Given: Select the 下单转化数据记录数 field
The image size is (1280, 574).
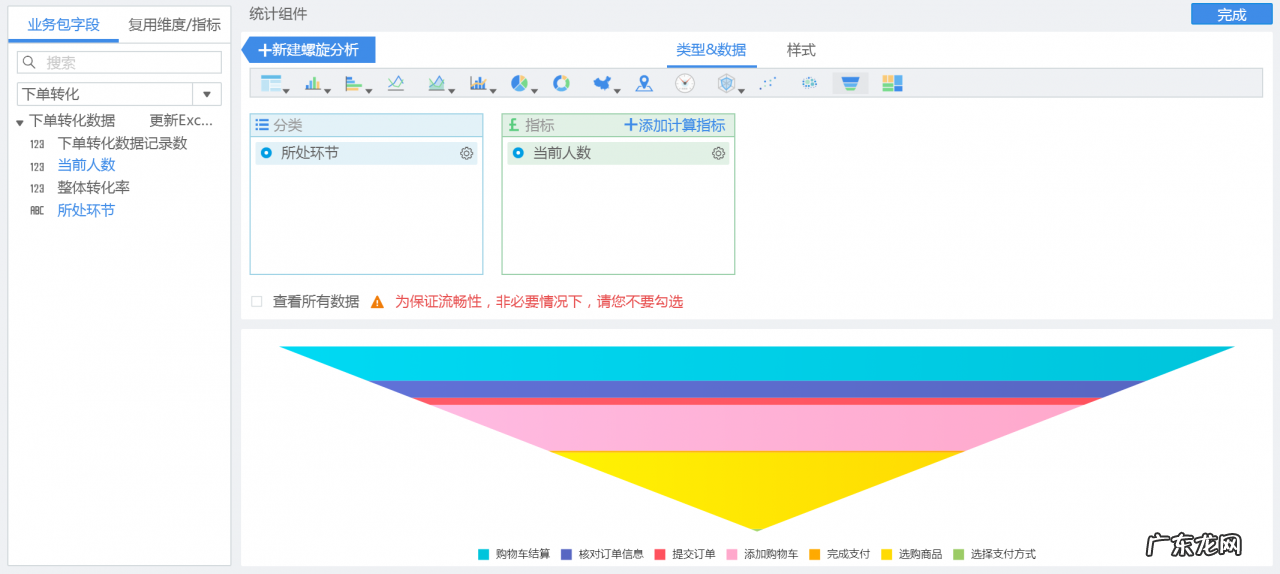Looking at the screenshot, I should point(122,143).
